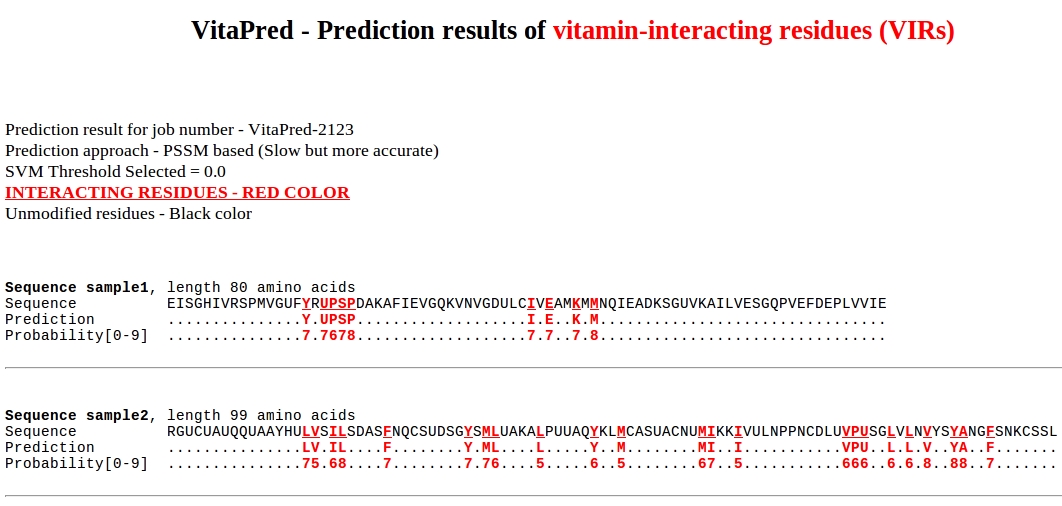Click the Probability[0-9] label for sample2

click(76, 463)
